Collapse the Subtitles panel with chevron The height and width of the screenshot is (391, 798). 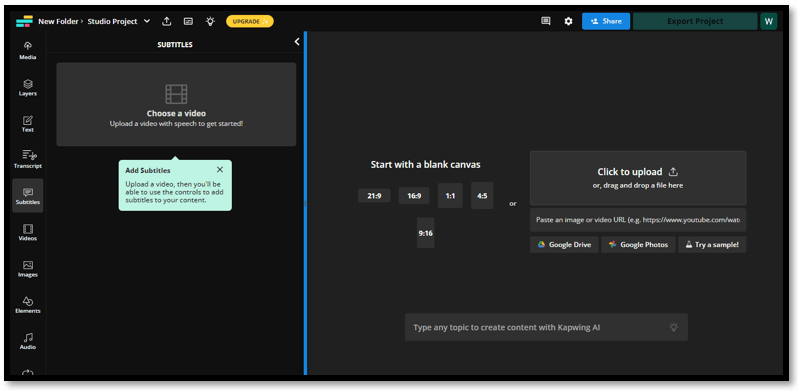[x=297, y=42]
